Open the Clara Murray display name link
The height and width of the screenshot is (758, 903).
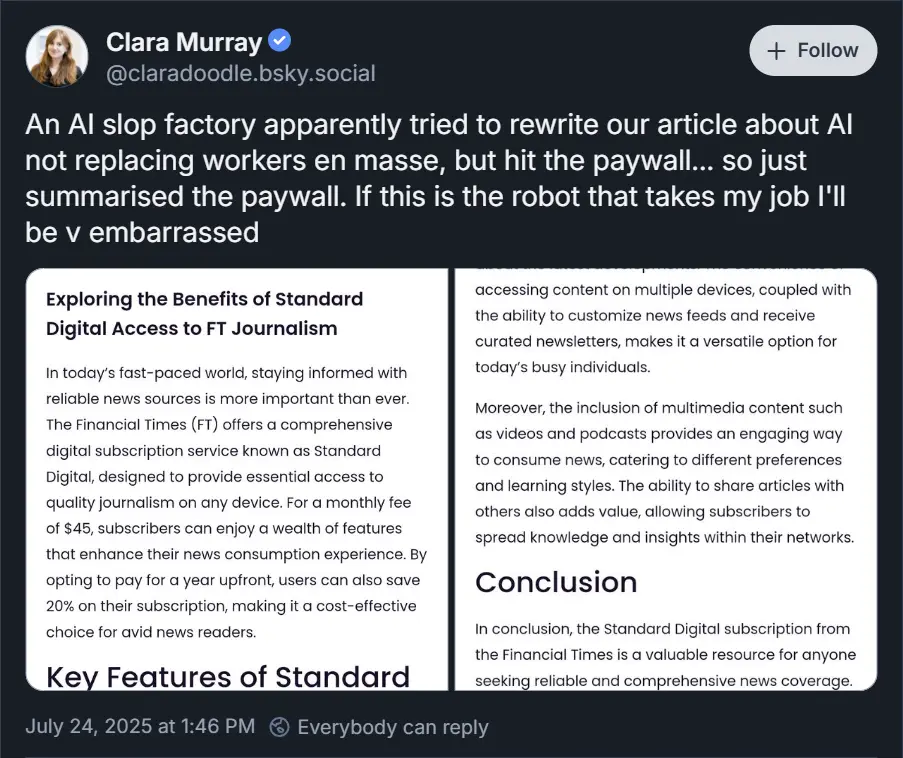coord(184,43)
